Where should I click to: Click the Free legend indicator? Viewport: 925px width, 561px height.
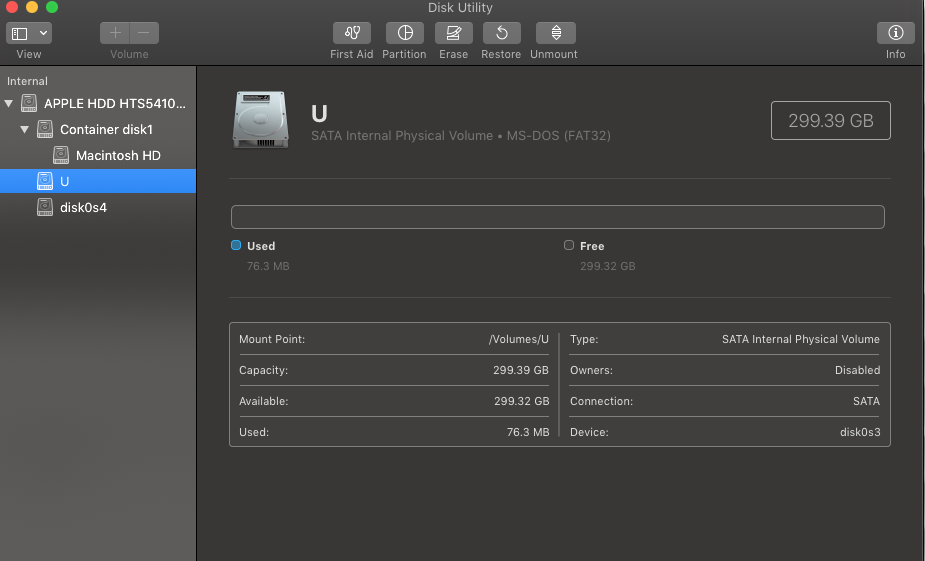(x=569, y=245)
